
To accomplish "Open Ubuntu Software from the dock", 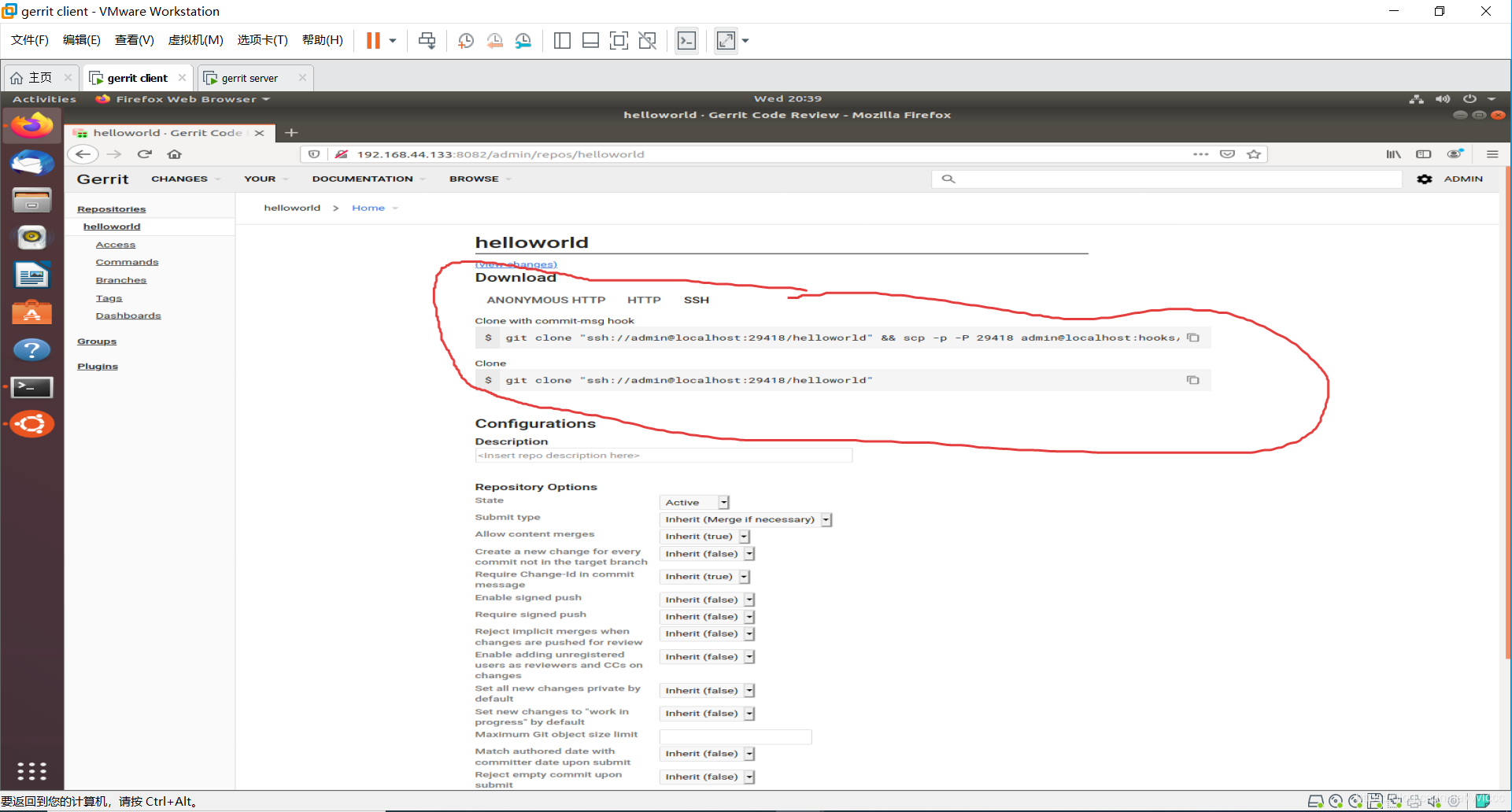I will coord(31,312).
